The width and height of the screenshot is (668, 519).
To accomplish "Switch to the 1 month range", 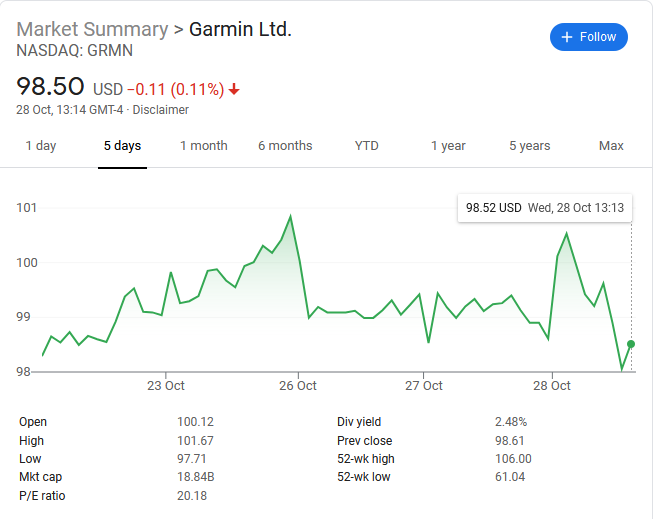I will click(204, 146).
